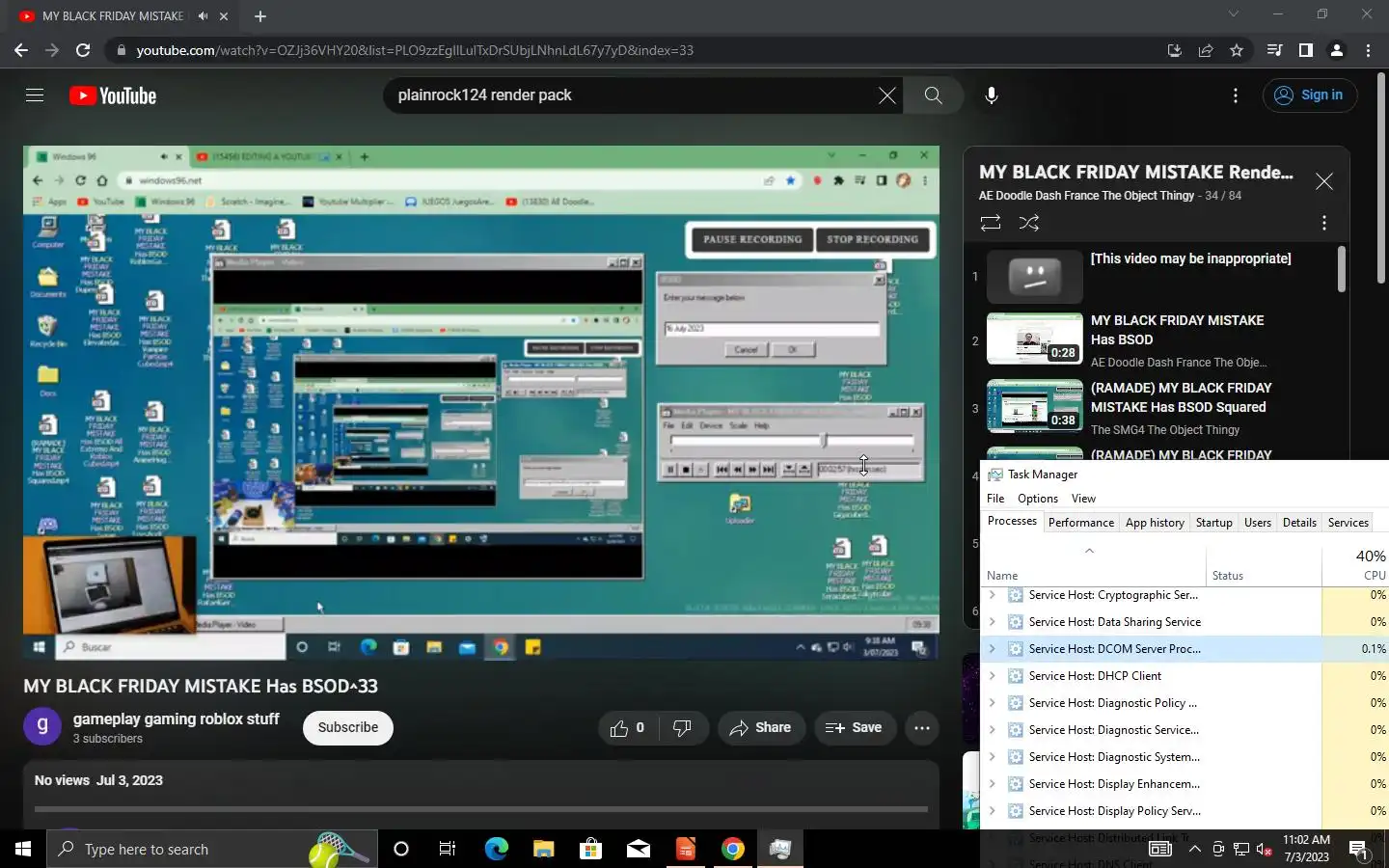Image resolution: width=1389 pixels, height=868 pixels.
Task: Click the address bar URL
Action: coord(415,50)
